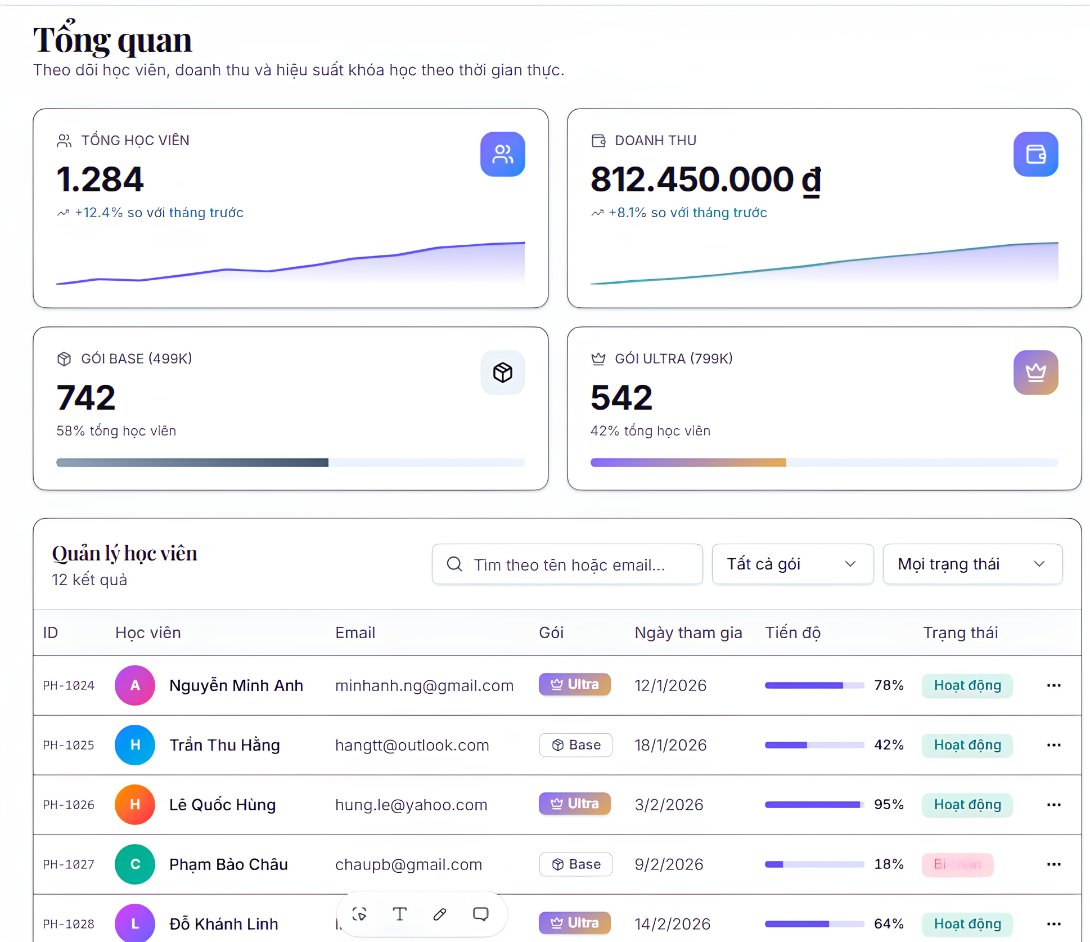This screenshot has width=1090, height=942.
Task: Click the trend arrow icon next to +12.4%
Action: coord(63,213)
